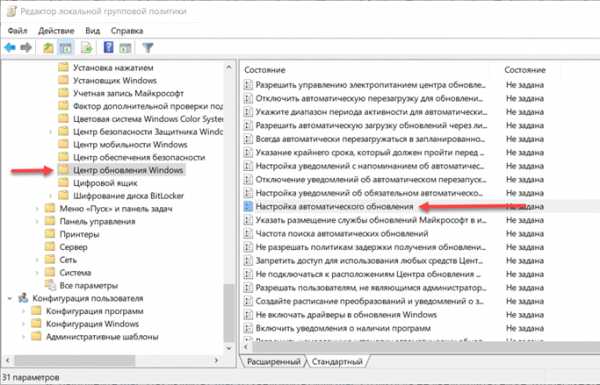Click the Forward arrow toolbar icon
Image resolution: width=600 pixels, height=385 pixels.
(26, 48)
